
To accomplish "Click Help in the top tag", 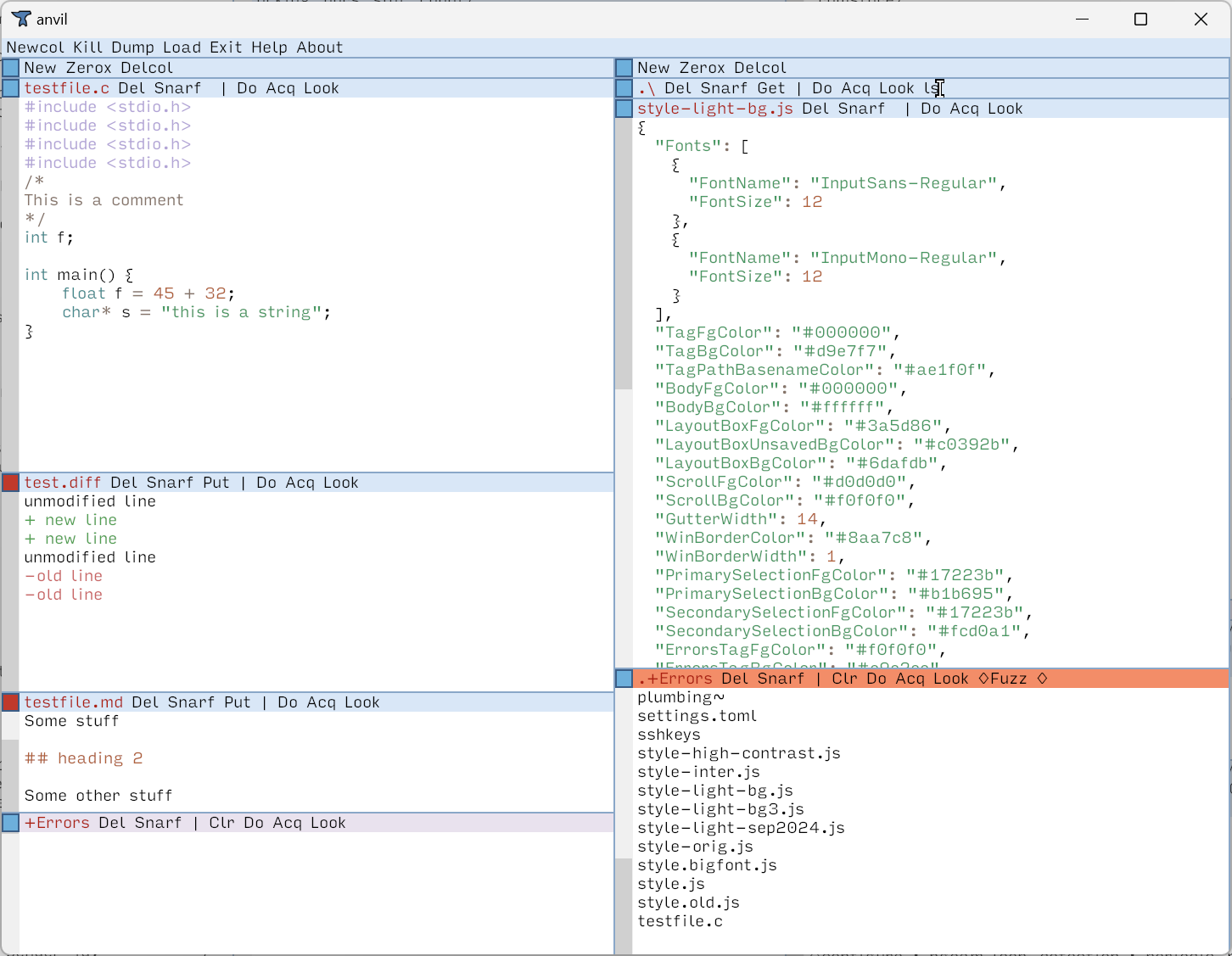I will (x=269, y=48).
